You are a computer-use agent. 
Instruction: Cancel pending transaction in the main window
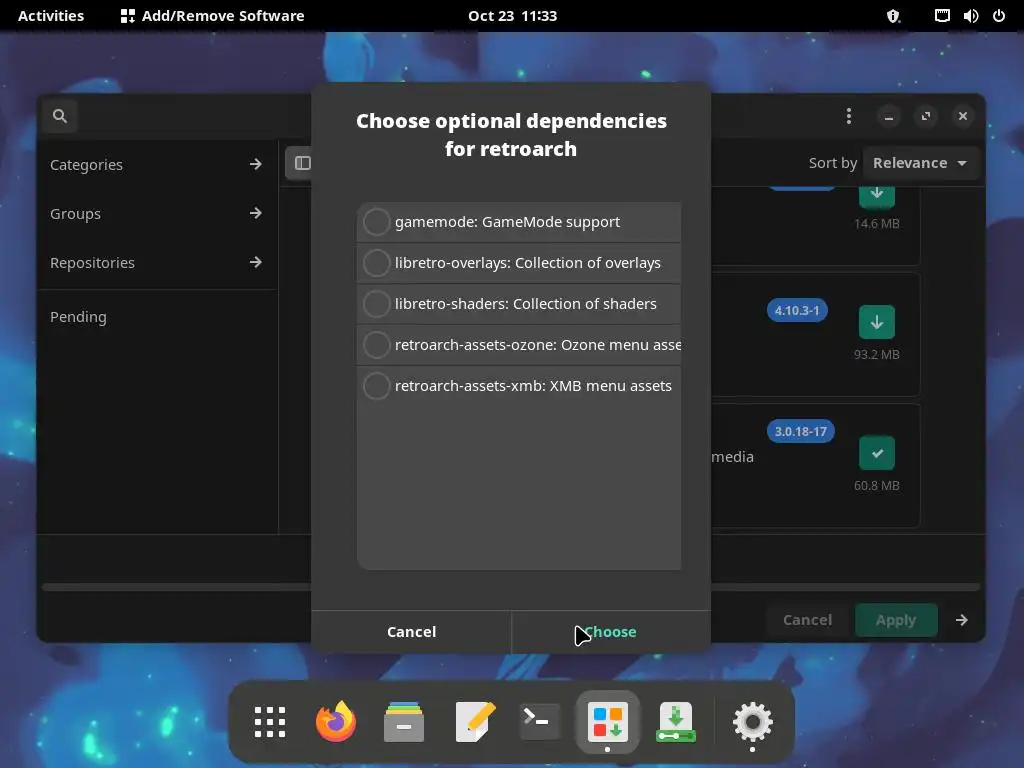click(807, 620)
